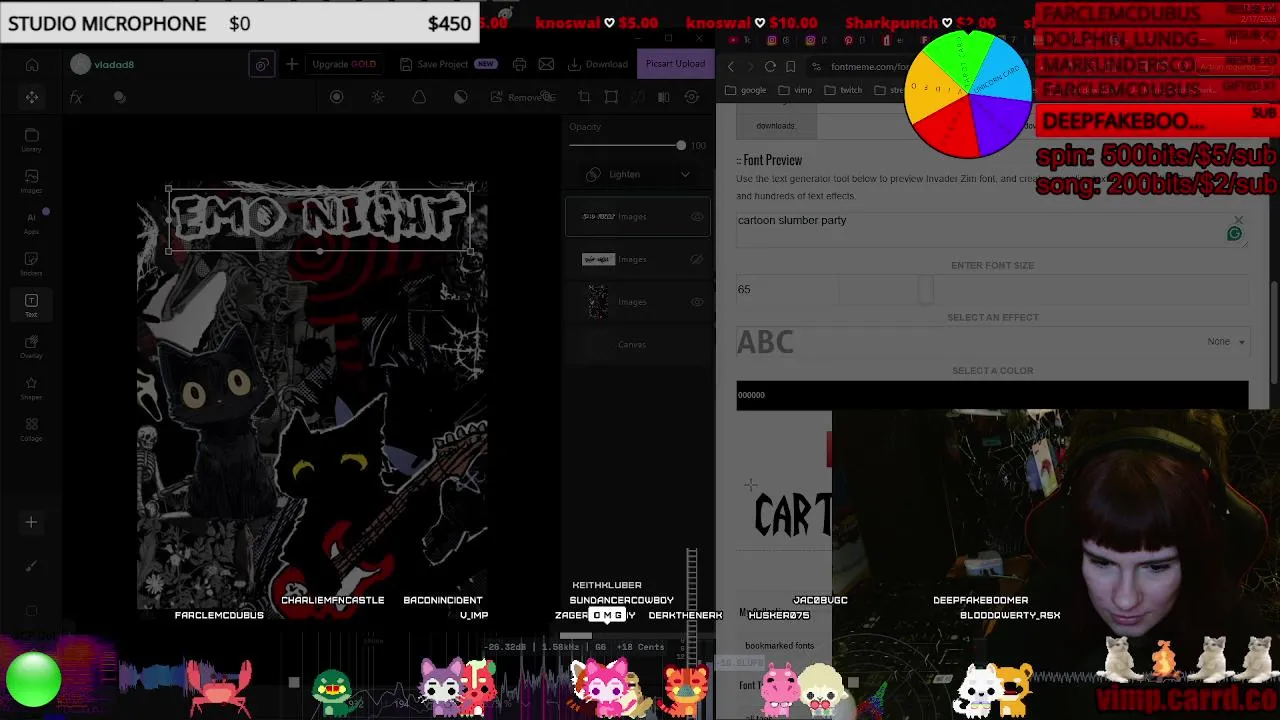Go to Picsart home icon

(x=32, y=65)
